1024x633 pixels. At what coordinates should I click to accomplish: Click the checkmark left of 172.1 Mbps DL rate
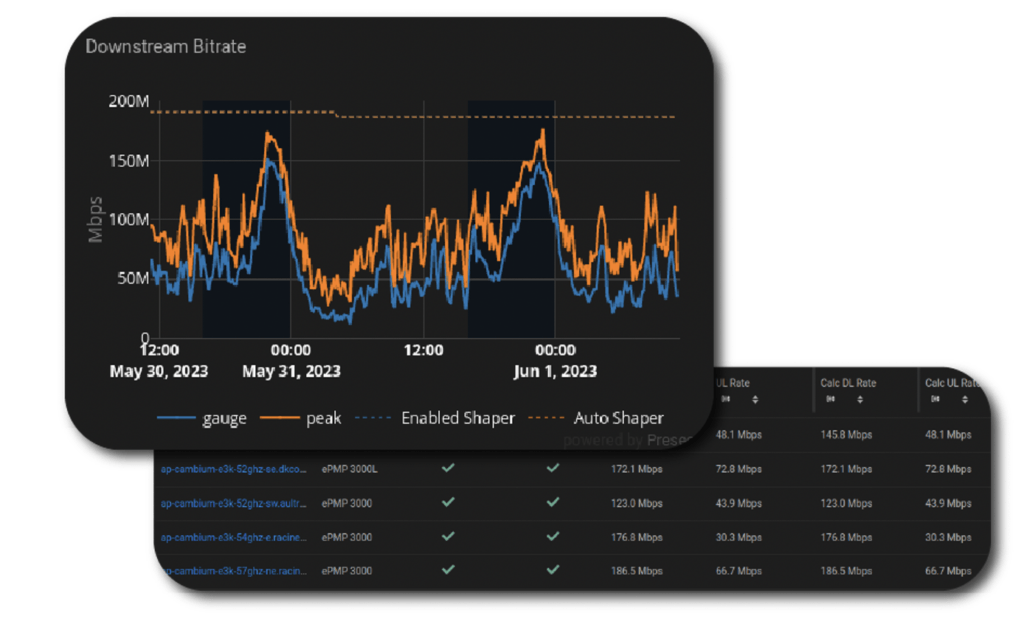(553, 468)
